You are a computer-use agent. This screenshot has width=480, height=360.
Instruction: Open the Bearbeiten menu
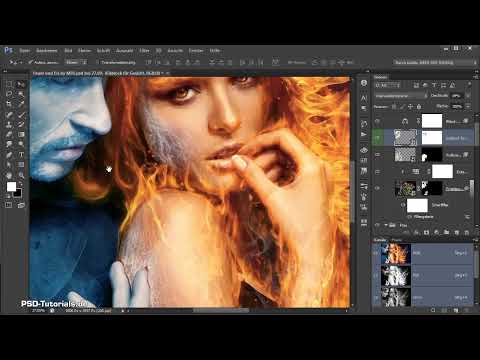(47, 51)
